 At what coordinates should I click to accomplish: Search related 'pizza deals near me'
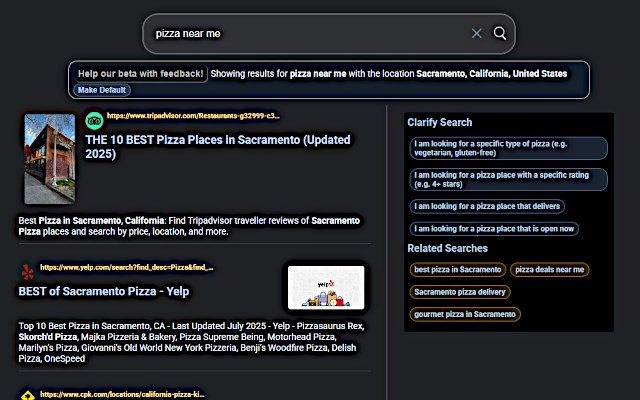tap(549, 270)
